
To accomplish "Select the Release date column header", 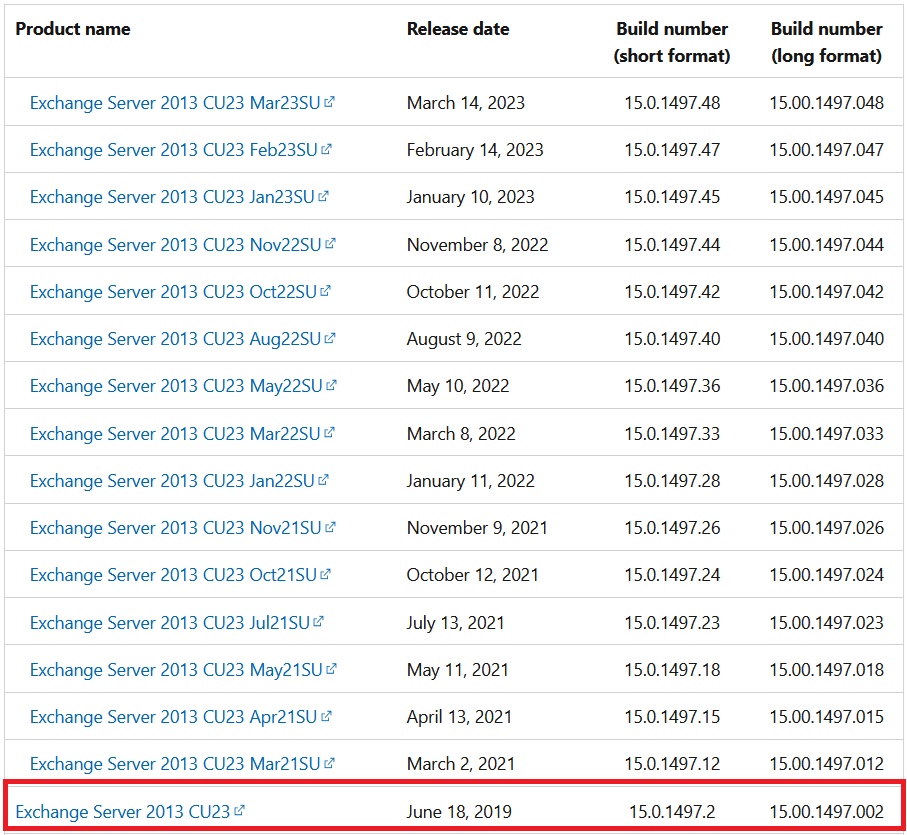I will pos(458,29).
